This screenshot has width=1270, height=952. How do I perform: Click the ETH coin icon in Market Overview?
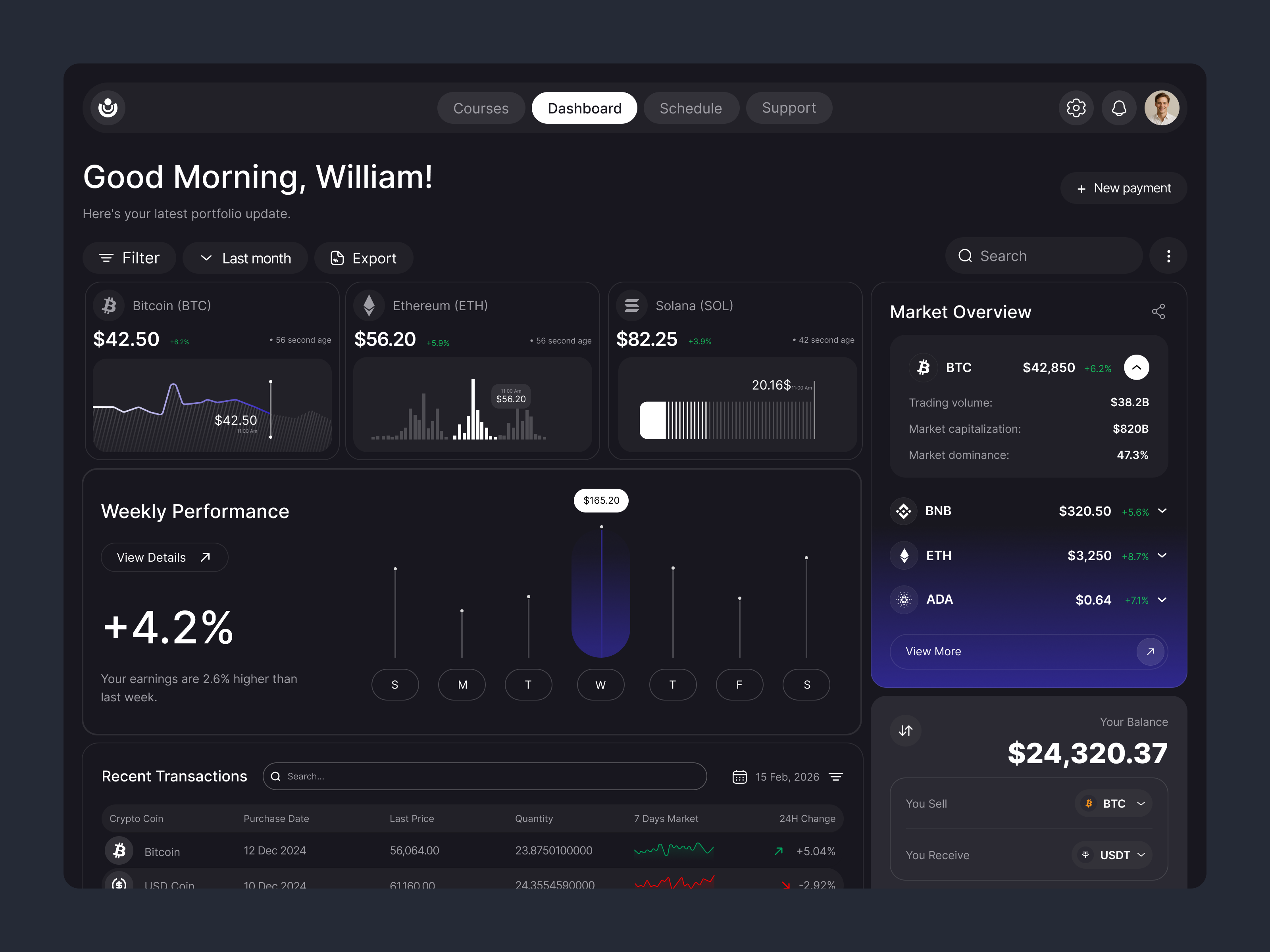point(904,555)
